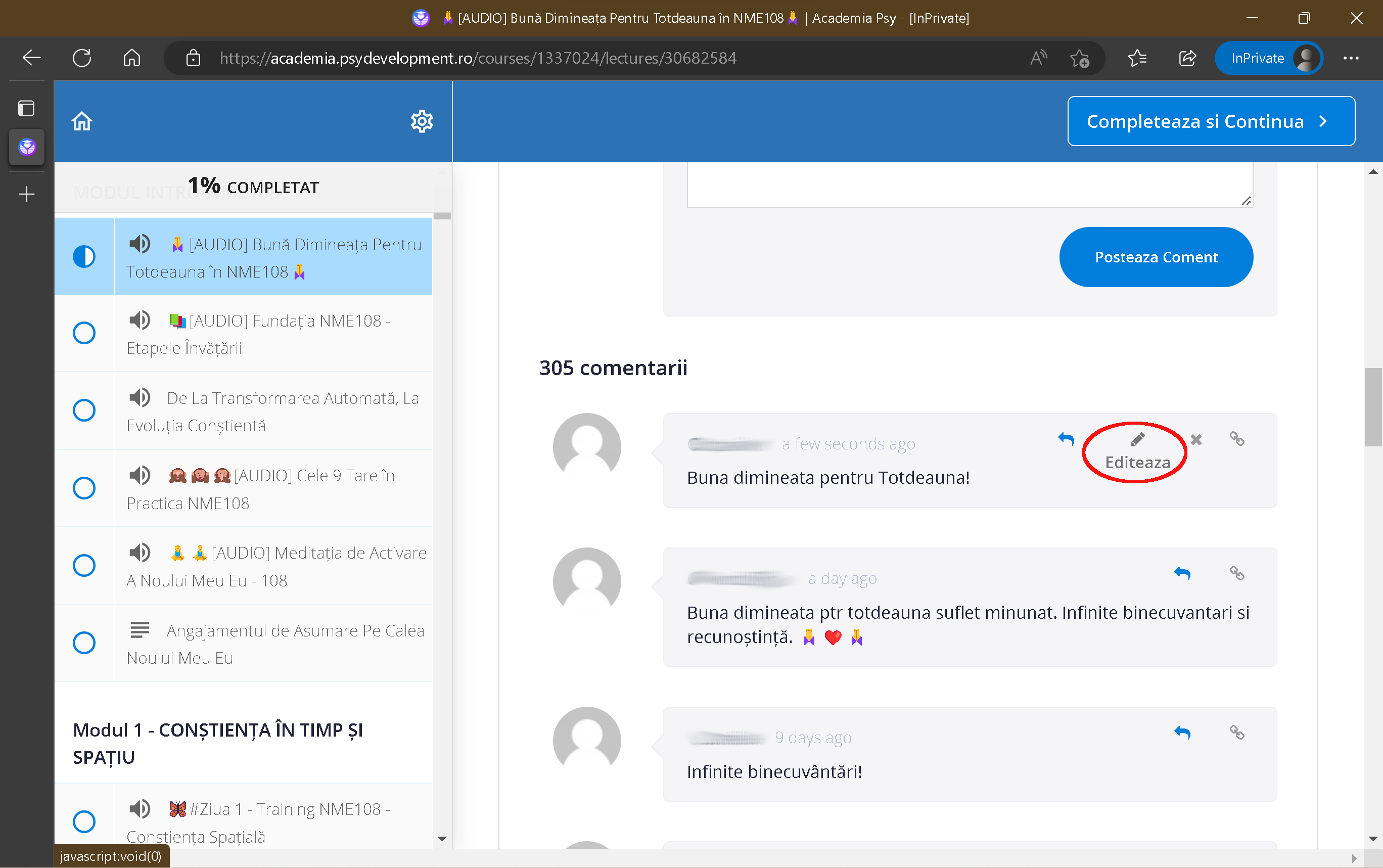Share this page
Viewport: 1383px width, 868px height.
1187,58
